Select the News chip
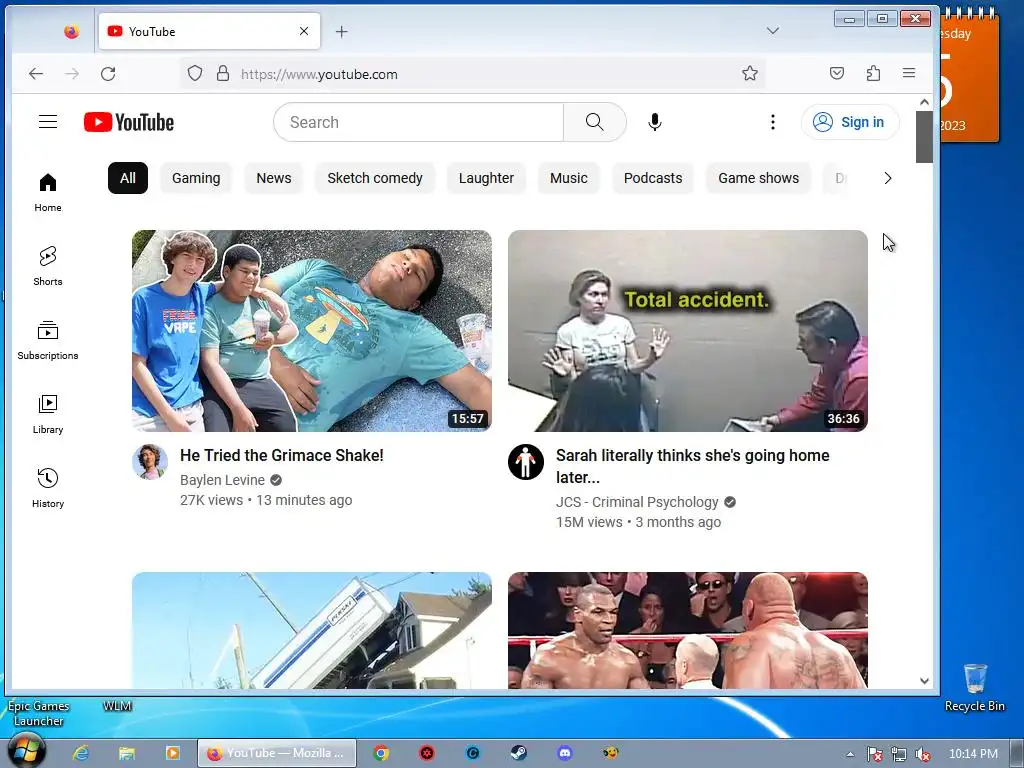The height and width of the screenshot is (768, 1024). pos(274,178)
